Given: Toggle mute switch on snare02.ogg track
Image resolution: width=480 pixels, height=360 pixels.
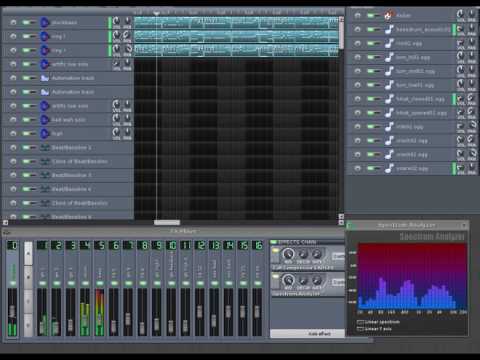Looking at the screenshot, I should point(373,169).
